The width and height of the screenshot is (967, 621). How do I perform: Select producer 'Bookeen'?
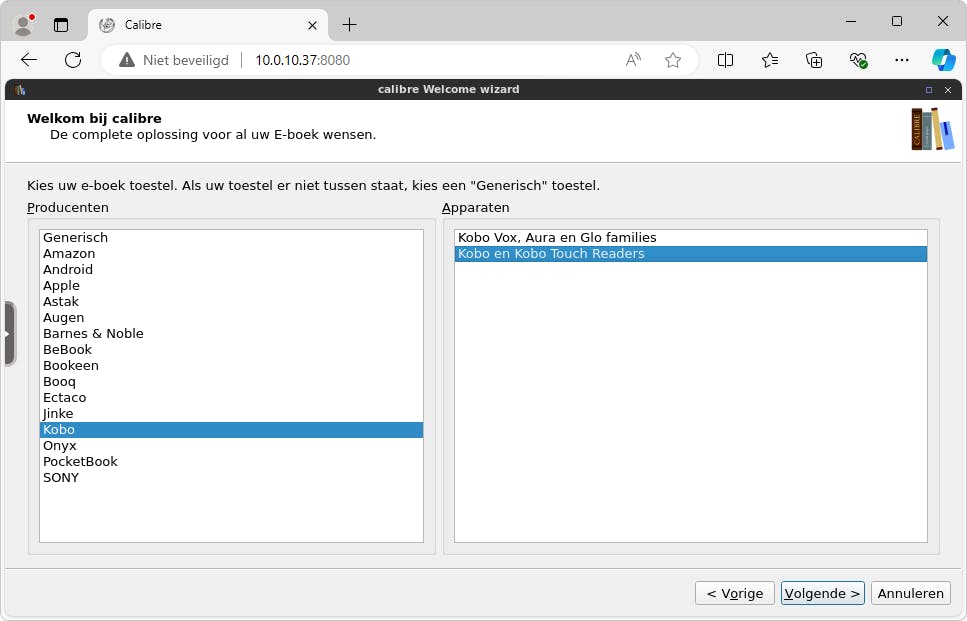[x=231, y=366]
